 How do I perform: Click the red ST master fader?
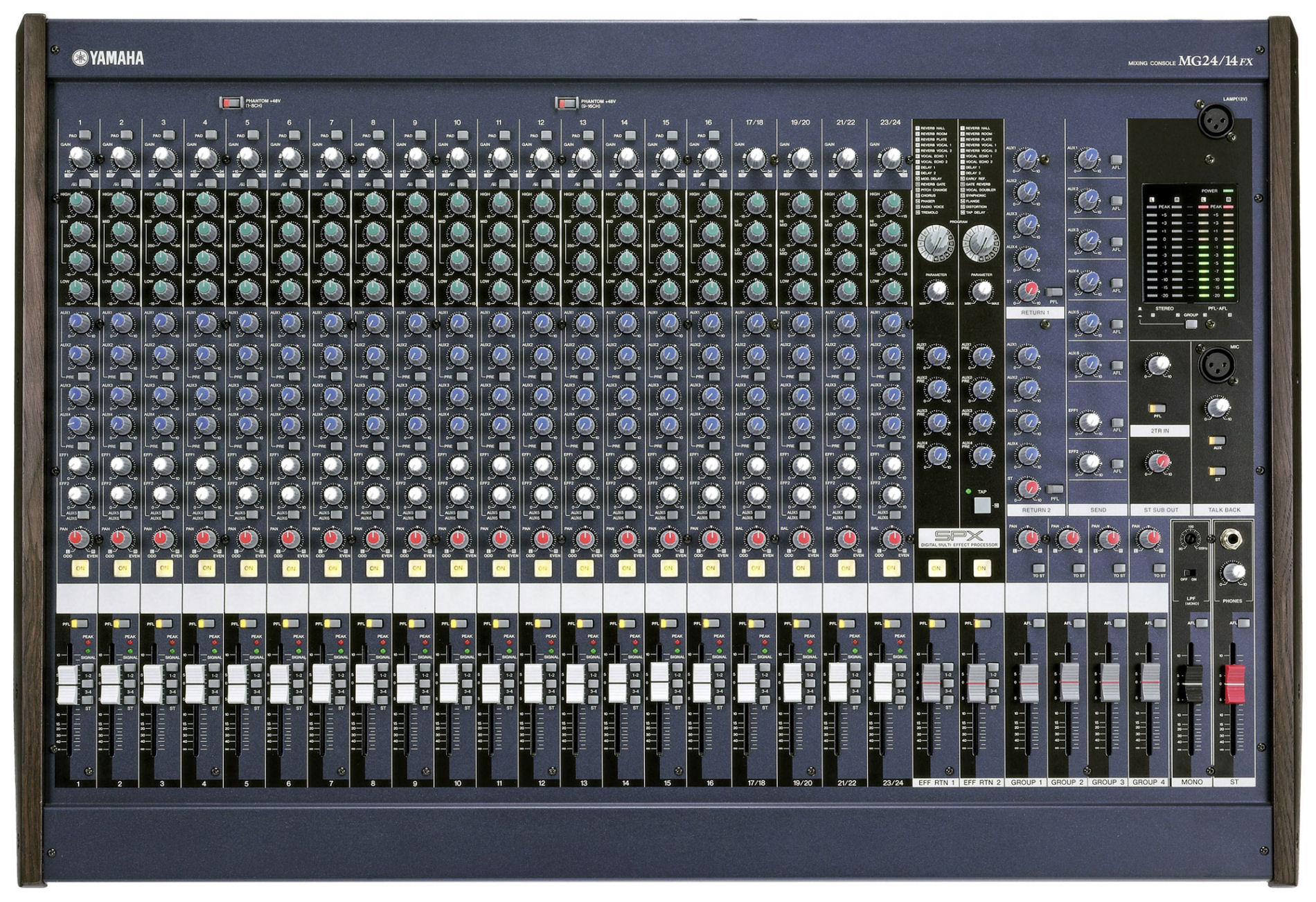click(x=1234, y=684)
